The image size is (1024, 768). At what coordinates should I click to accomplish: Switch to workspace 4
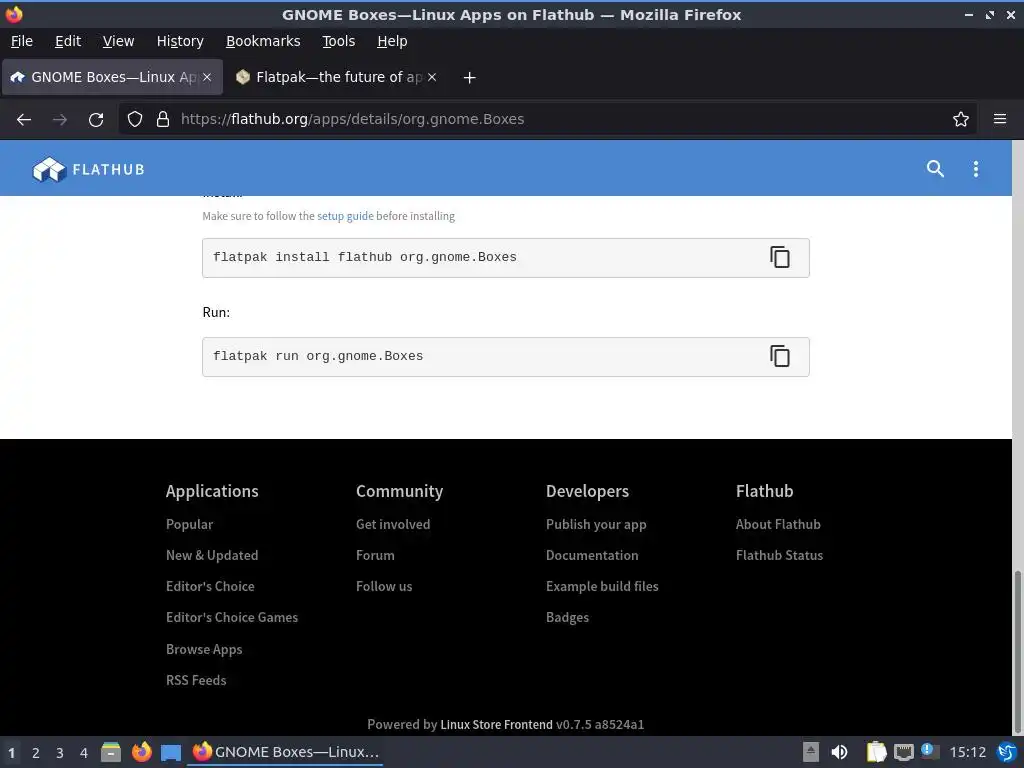(x=84, y=753)
